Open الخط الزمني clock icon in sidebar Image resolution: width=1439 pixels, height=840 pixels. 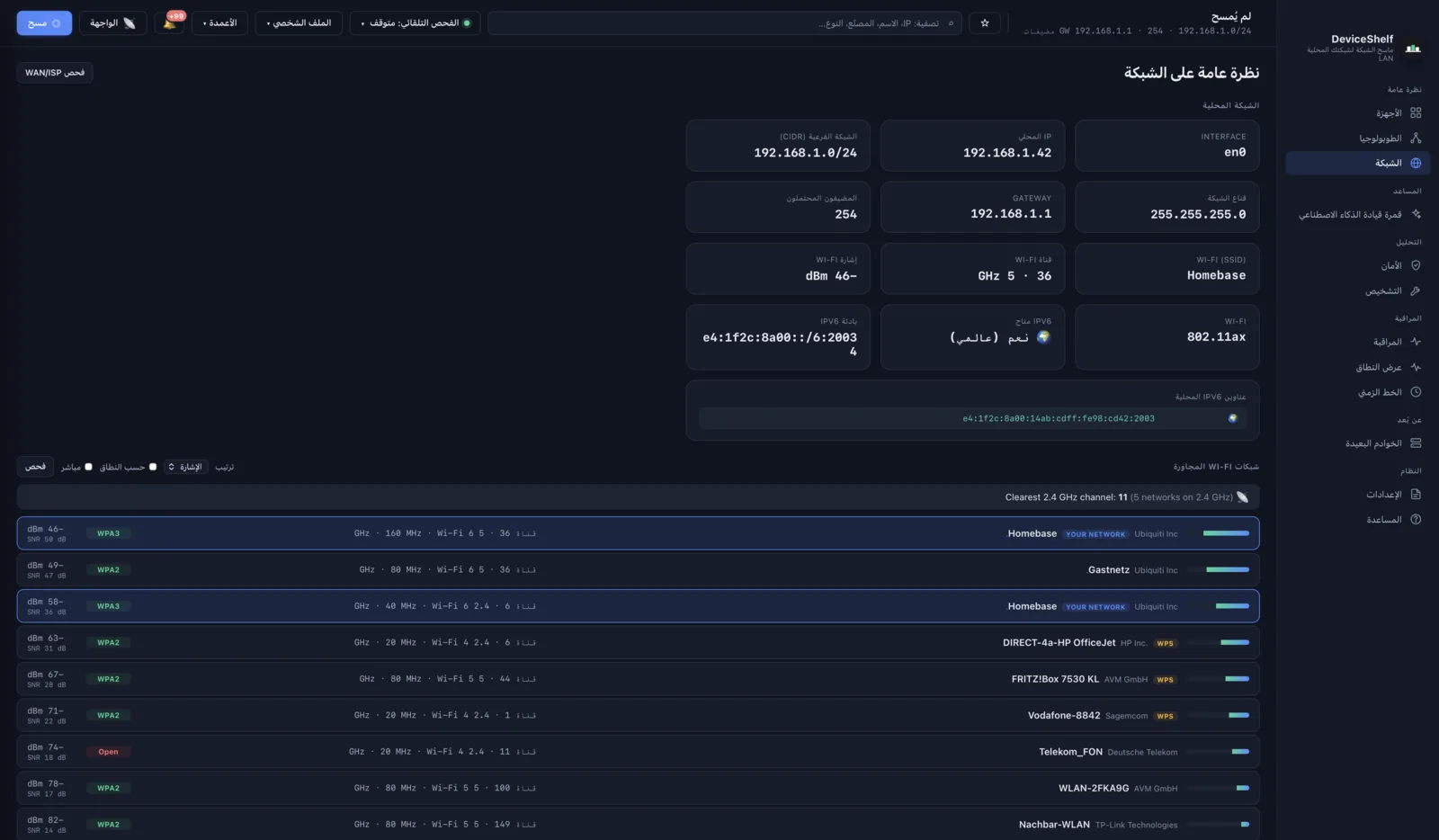(x=1416, y=392)
